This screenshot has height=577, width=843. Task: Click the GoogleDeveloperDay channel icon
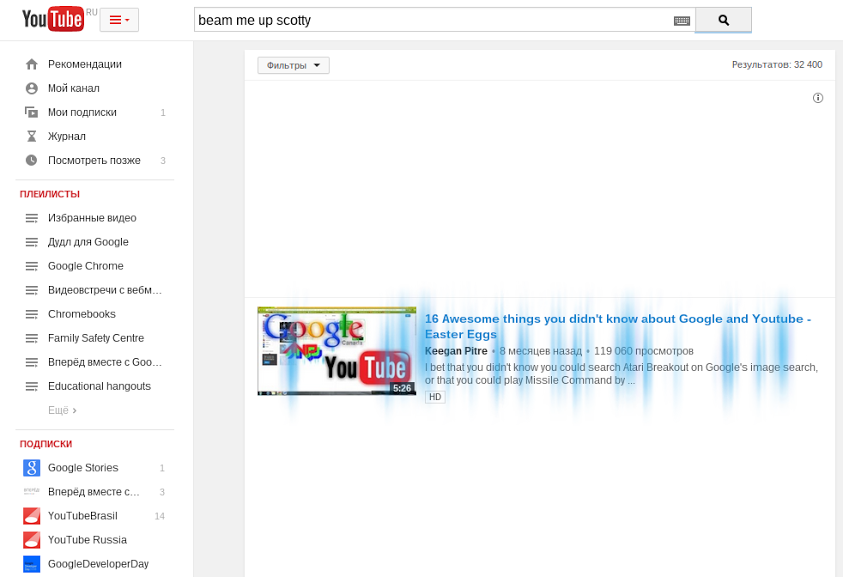[x=32, y=564]
